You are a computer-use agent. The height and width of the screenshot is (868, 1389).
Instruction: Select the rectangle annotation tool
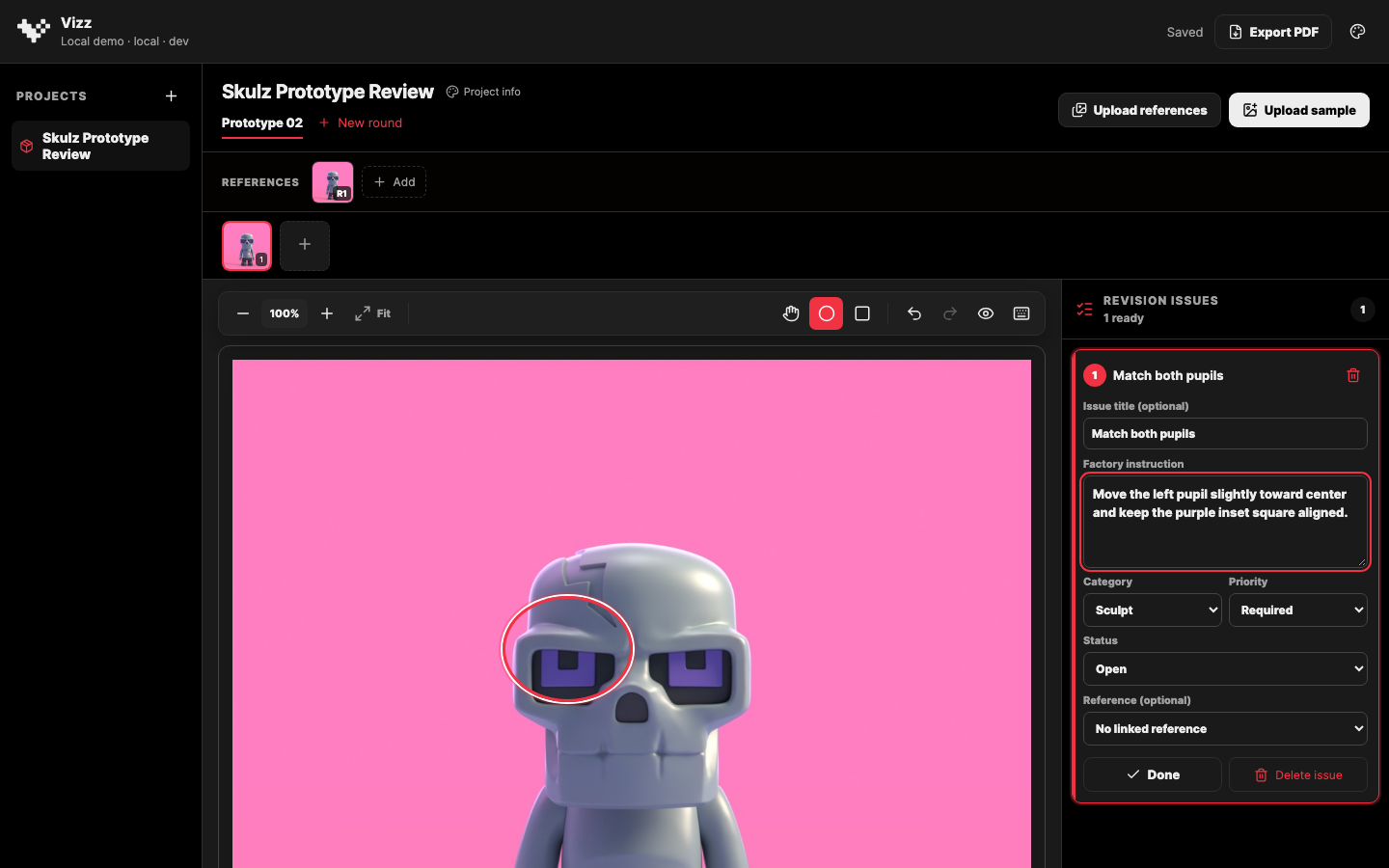[862, 313]
